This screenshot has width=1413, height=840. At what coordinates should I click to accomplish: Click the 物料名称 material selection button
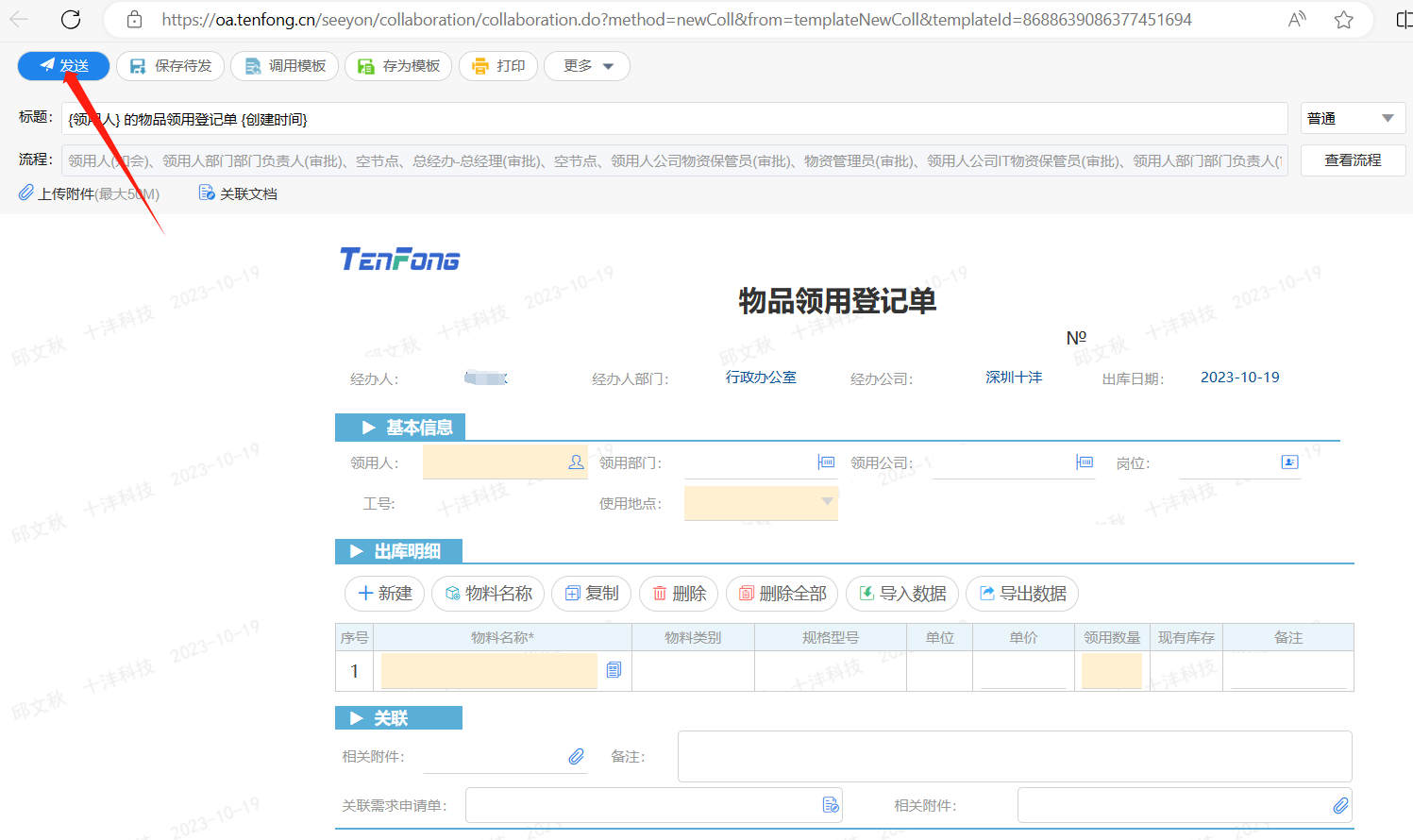[488, 594]
